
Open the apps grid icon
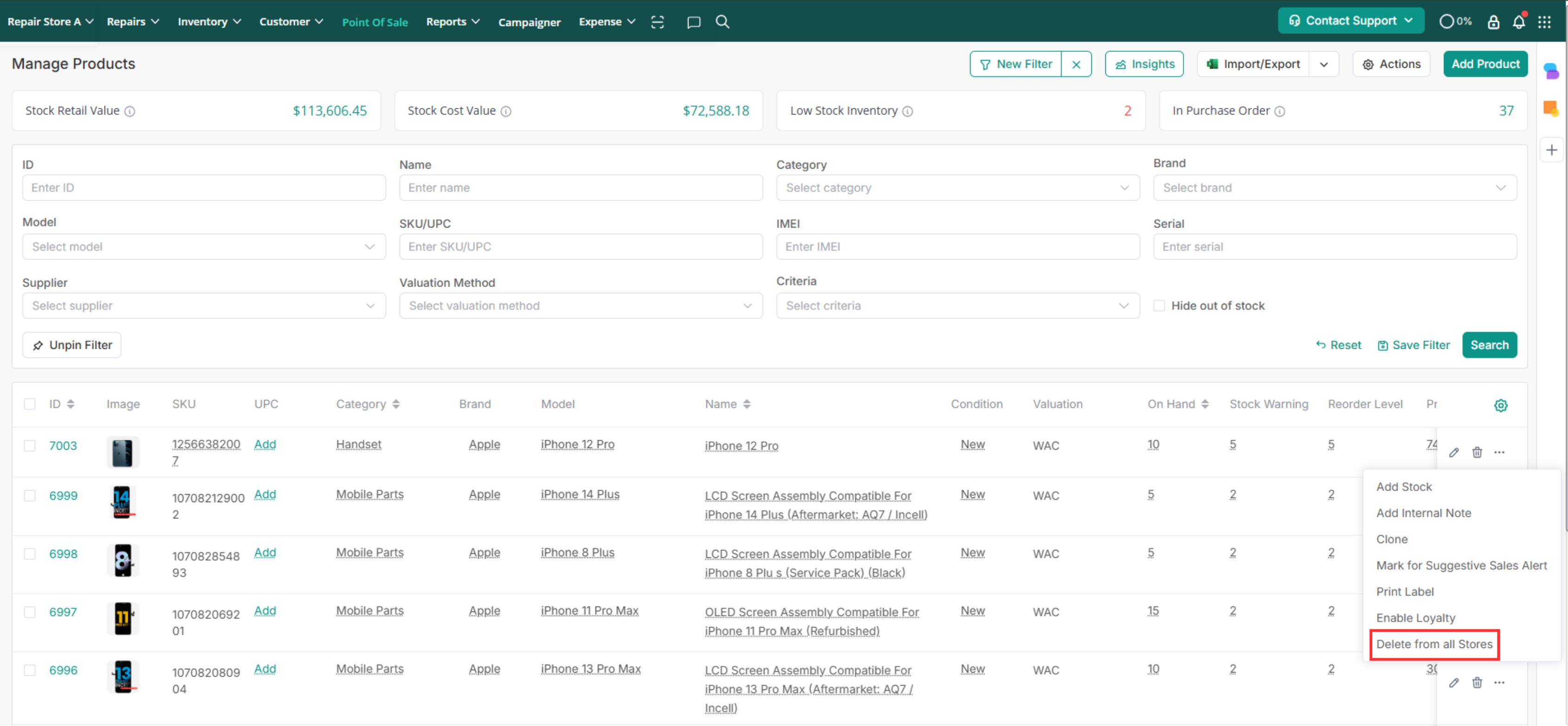click(1544, 22)
